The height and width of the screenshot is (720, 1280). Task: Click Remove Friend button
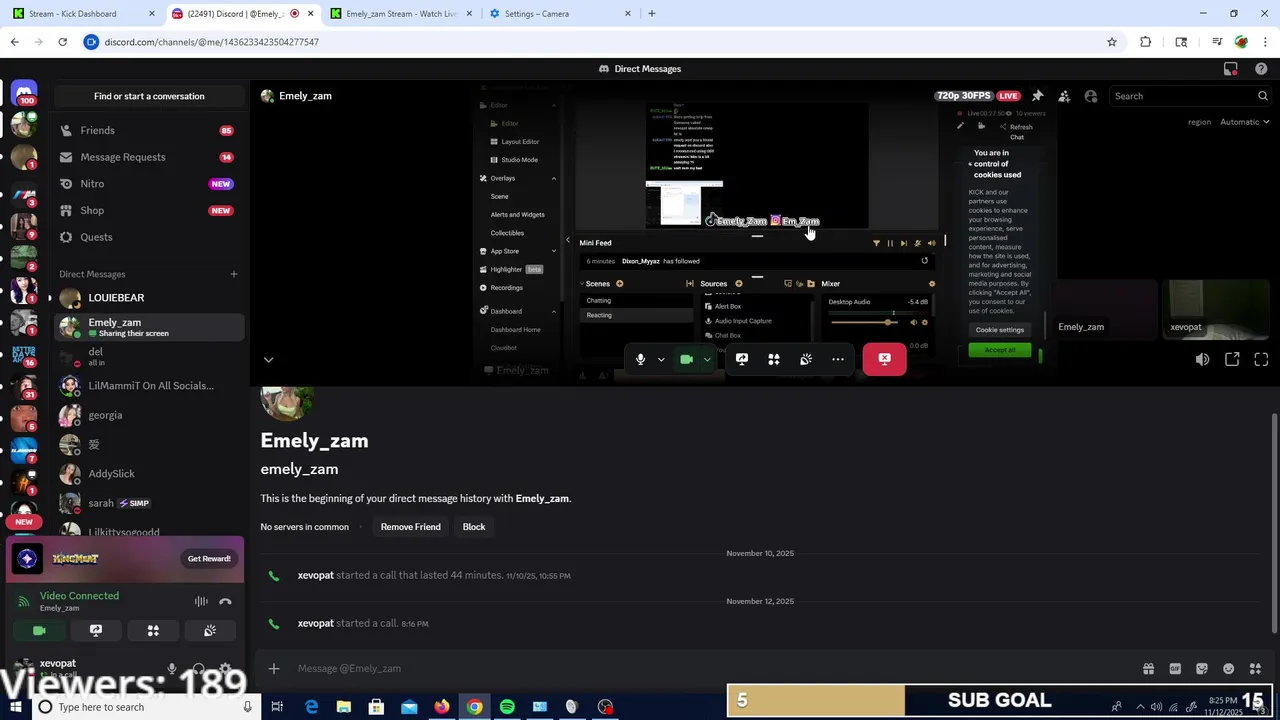[410, 527]
